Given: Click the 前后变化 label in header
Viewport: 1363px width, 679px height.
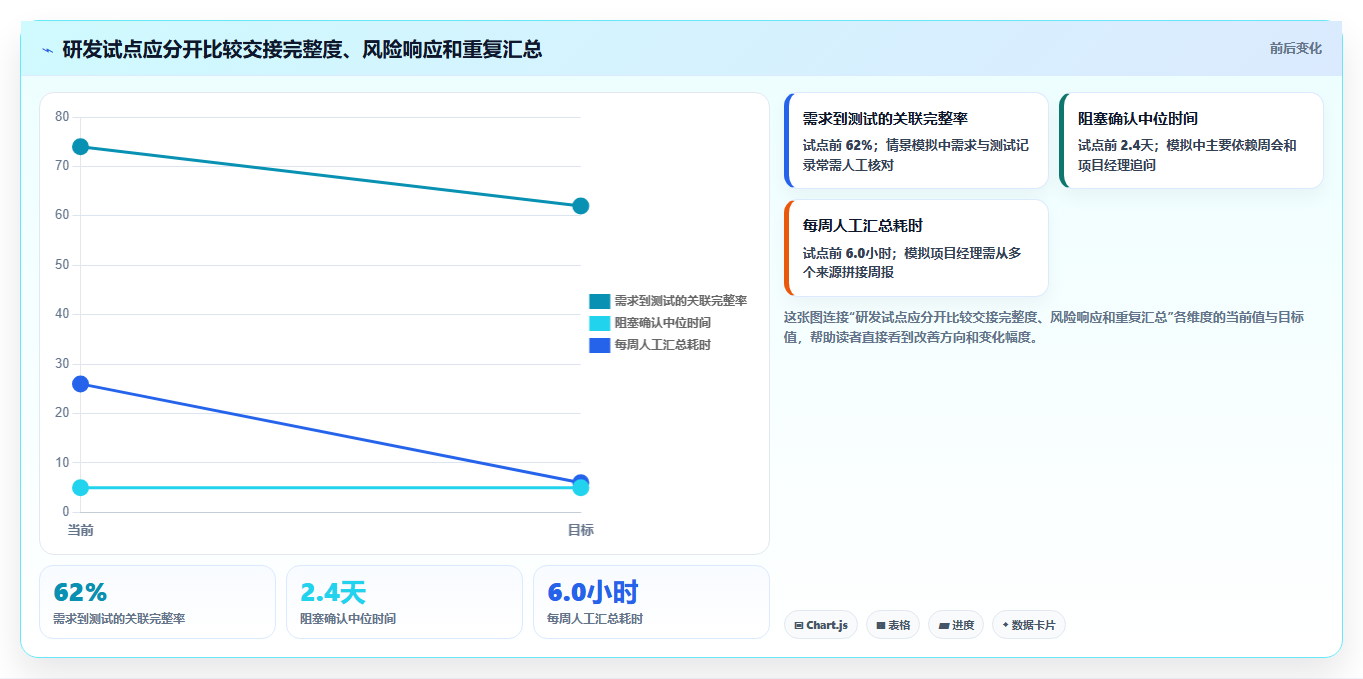Looking at the screenshot, I should click(1295, 48).
